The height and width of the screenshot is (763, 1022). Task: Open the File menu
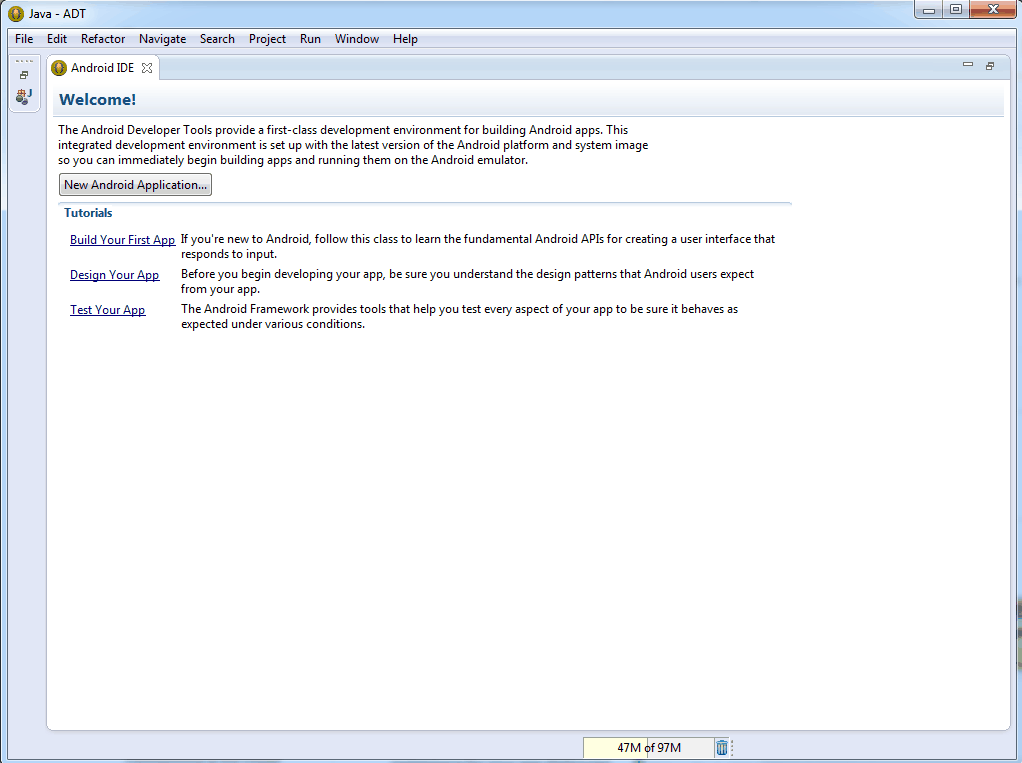(x=24, y=39)
